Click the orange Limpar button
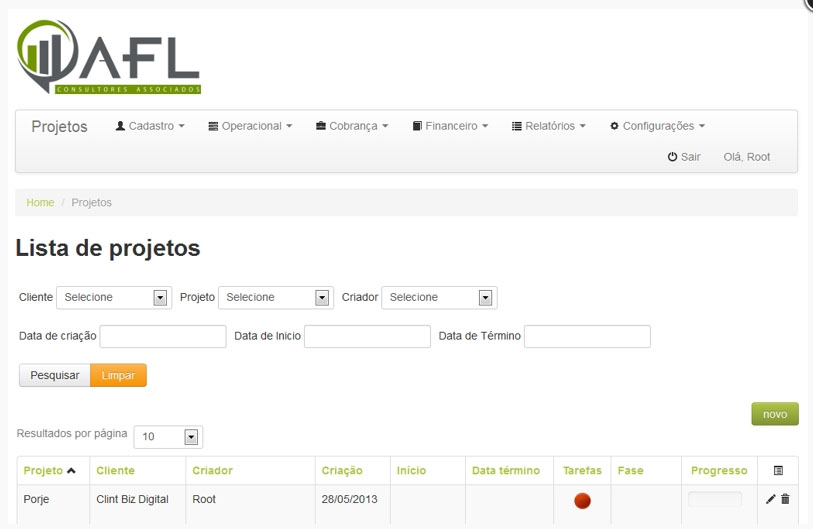Screen dimensions: 813x529 click(x=118, y=375)
